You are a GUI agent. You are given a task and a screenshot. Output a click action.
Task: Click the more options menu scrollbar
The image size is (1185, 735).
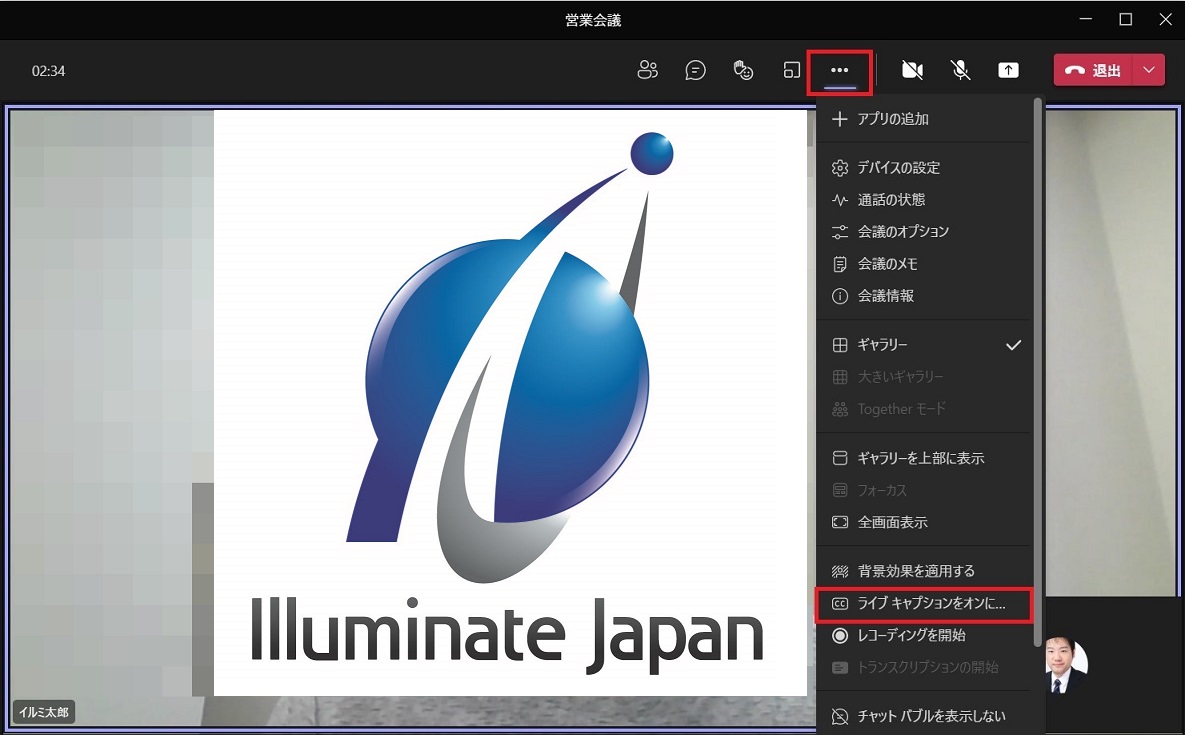1038,370
